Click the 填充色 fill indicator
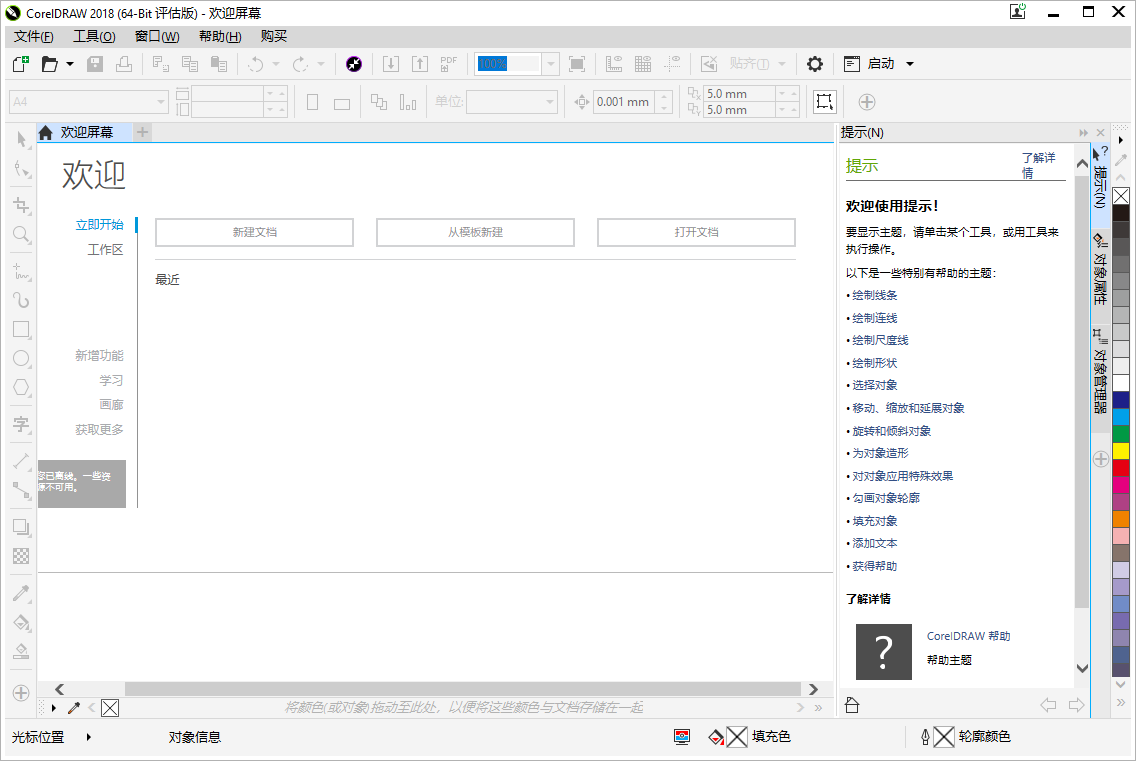Viewport: 1136px width, 761px height. [749, 737]
